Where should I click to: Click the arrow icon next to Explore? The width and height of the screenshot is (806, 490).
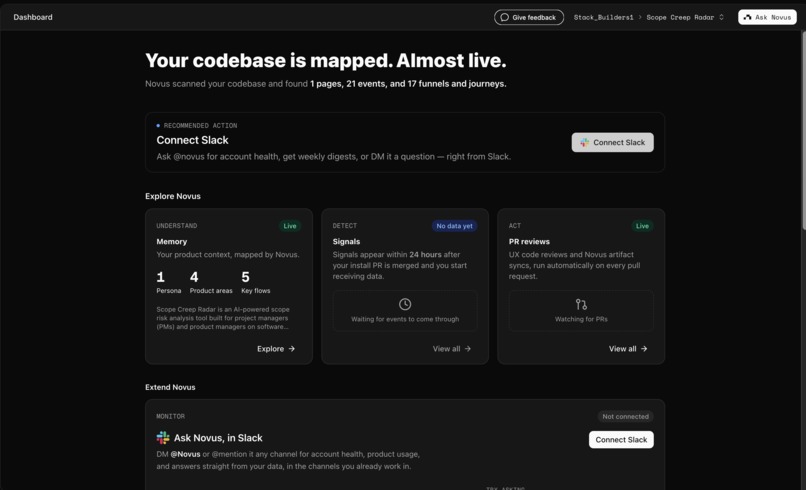click(291, 349)
